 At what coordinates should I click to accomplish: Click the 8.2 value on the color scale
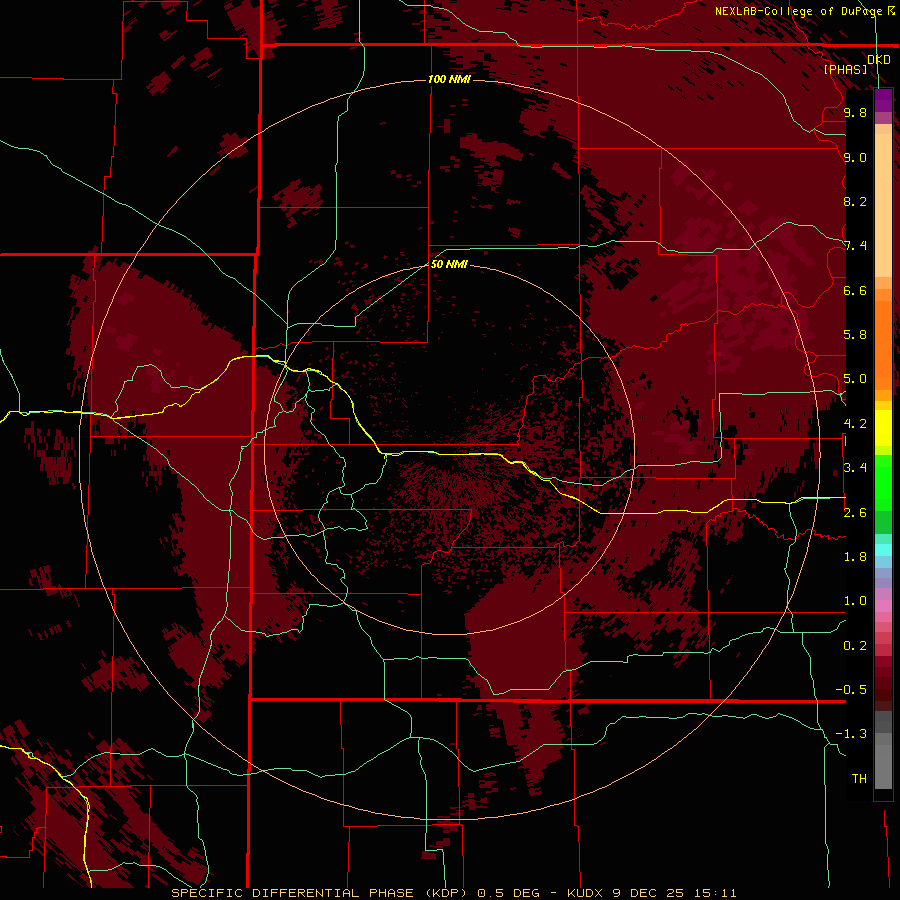[x=855, y=201]
